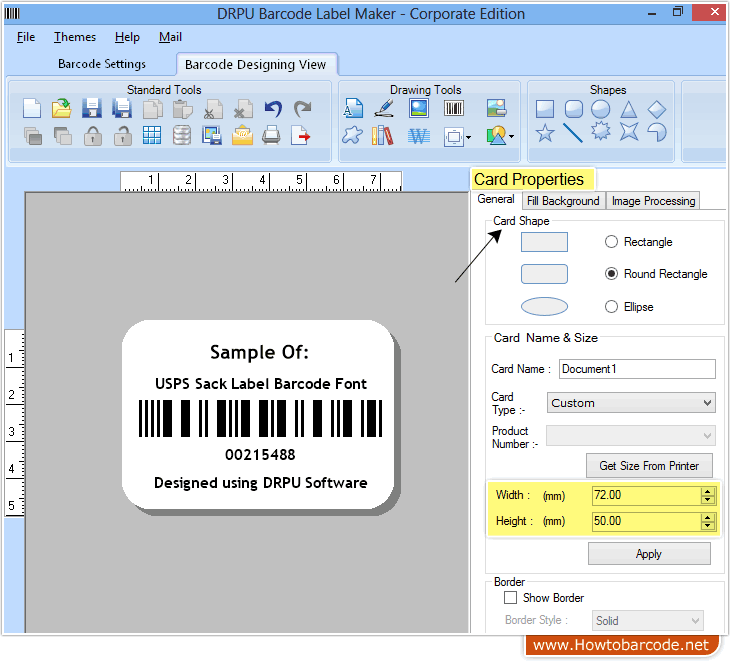Select the diagonal line shape tool

point(573,133)
